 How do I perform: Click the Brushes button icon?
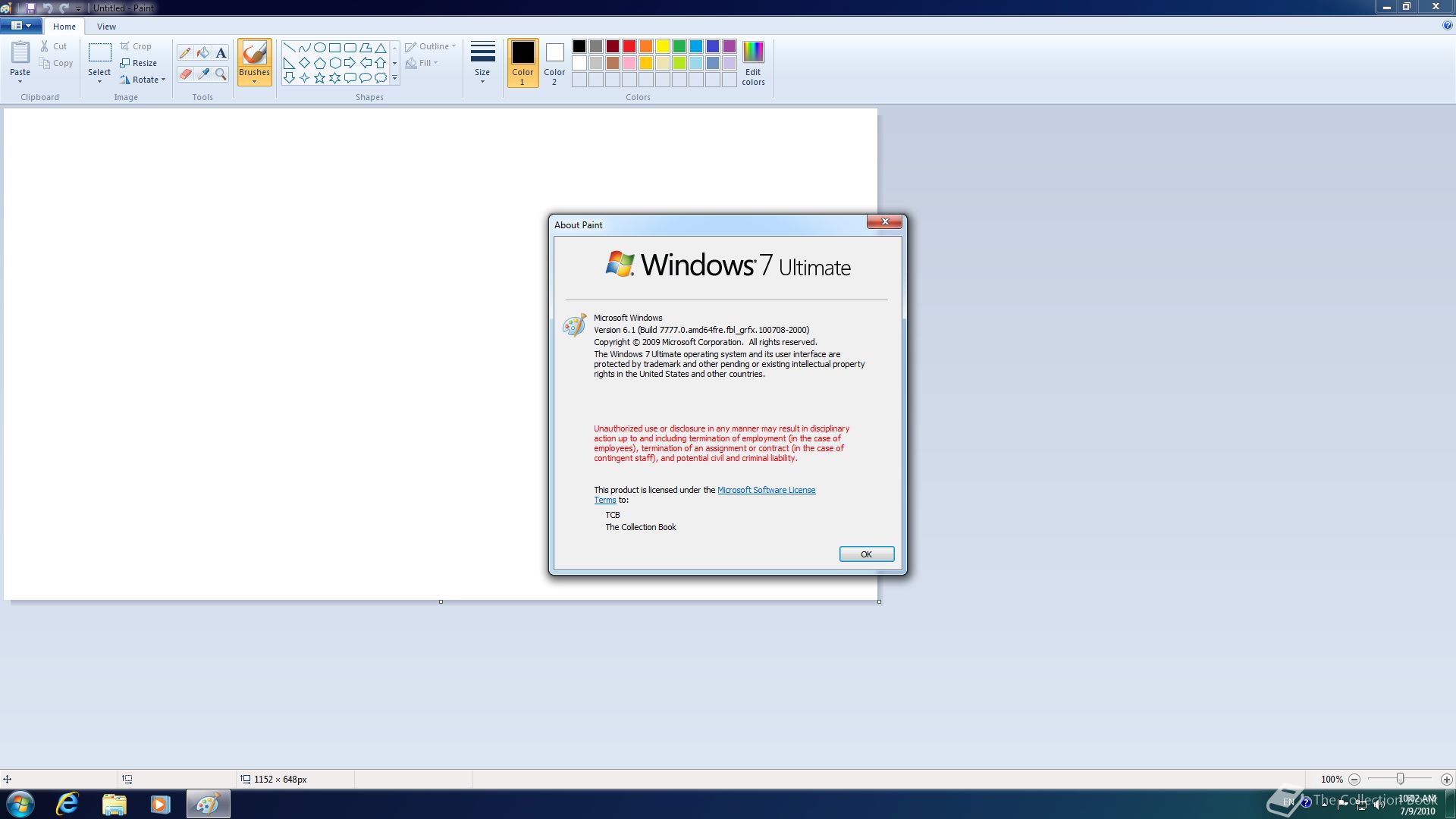coord(254,53)
